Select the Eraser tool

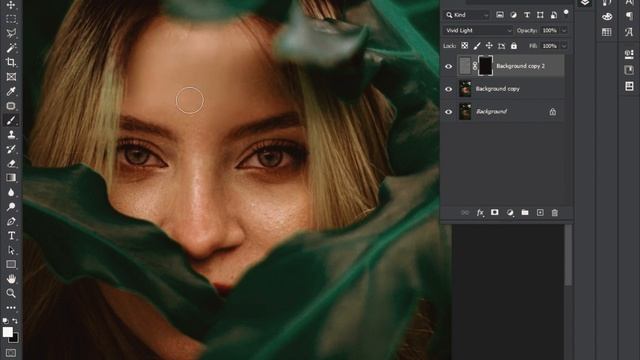[x=11, y=163]
